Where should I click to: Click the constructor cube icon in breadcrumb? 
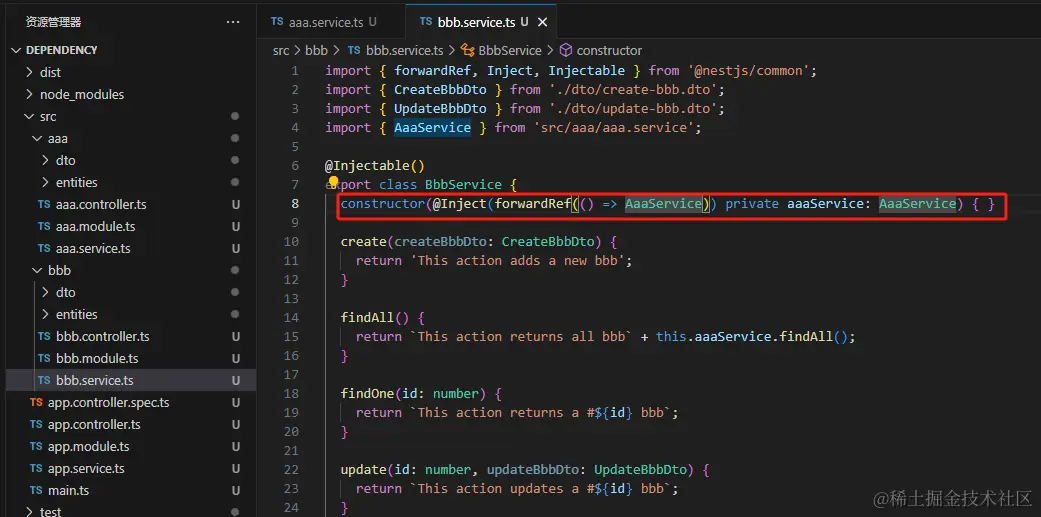566,50
